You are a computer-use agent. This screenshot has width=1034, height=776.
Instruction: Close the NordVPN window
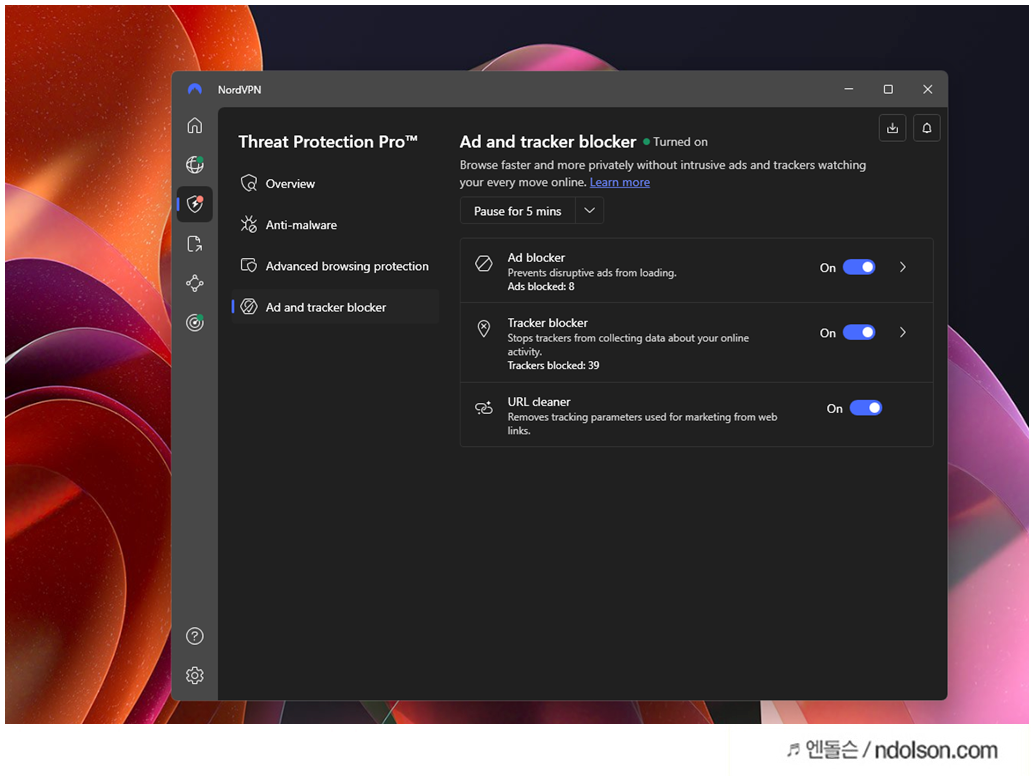pos(928,89)
